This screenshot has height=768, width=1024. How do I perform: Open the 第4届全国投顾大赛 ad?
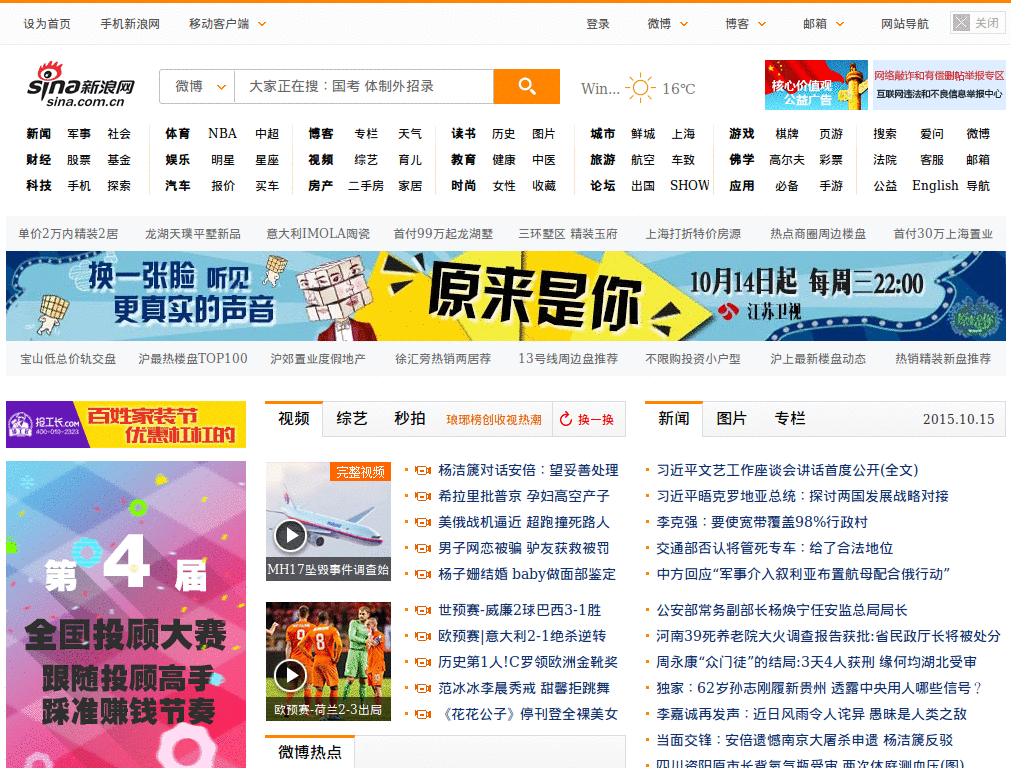126,615
